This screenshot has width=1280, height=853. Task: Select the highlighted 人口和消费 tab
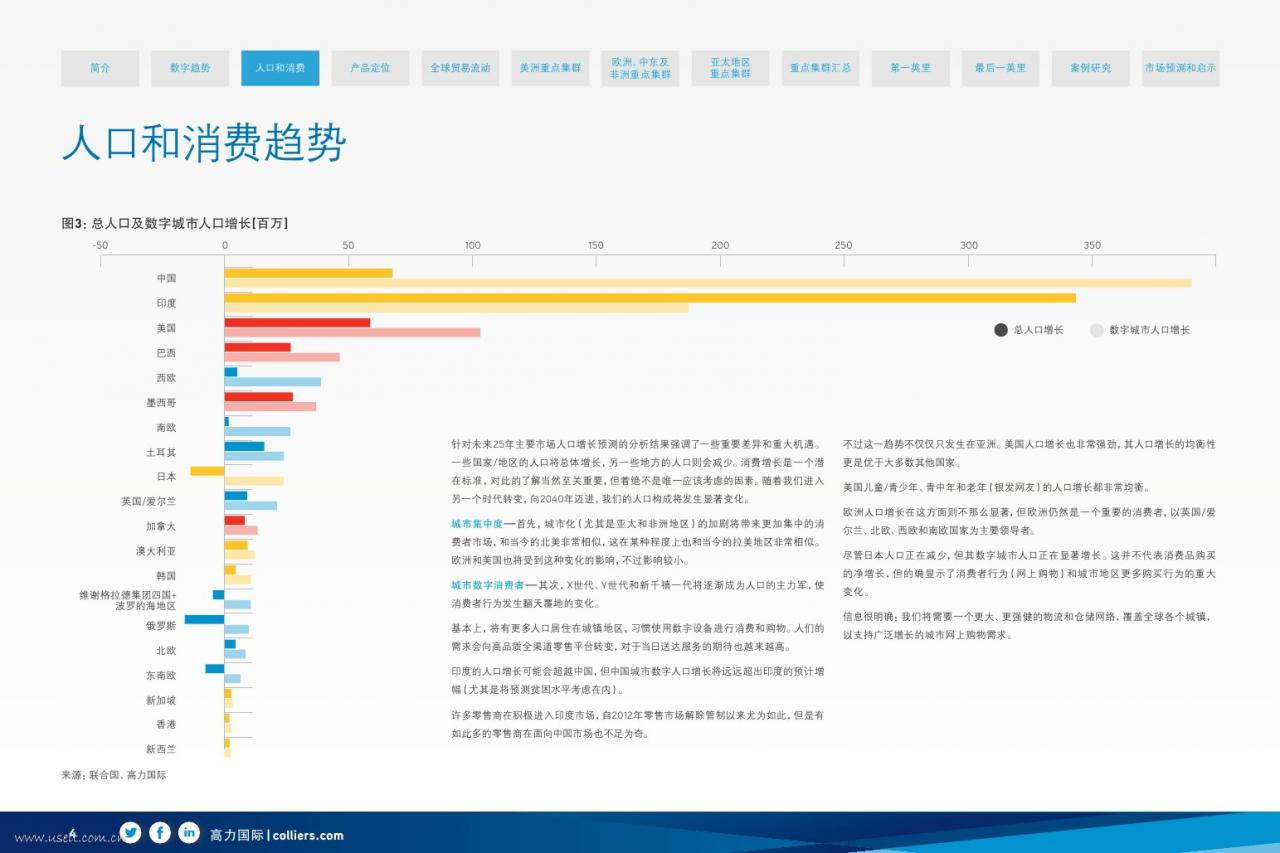[x=280, y=68]
